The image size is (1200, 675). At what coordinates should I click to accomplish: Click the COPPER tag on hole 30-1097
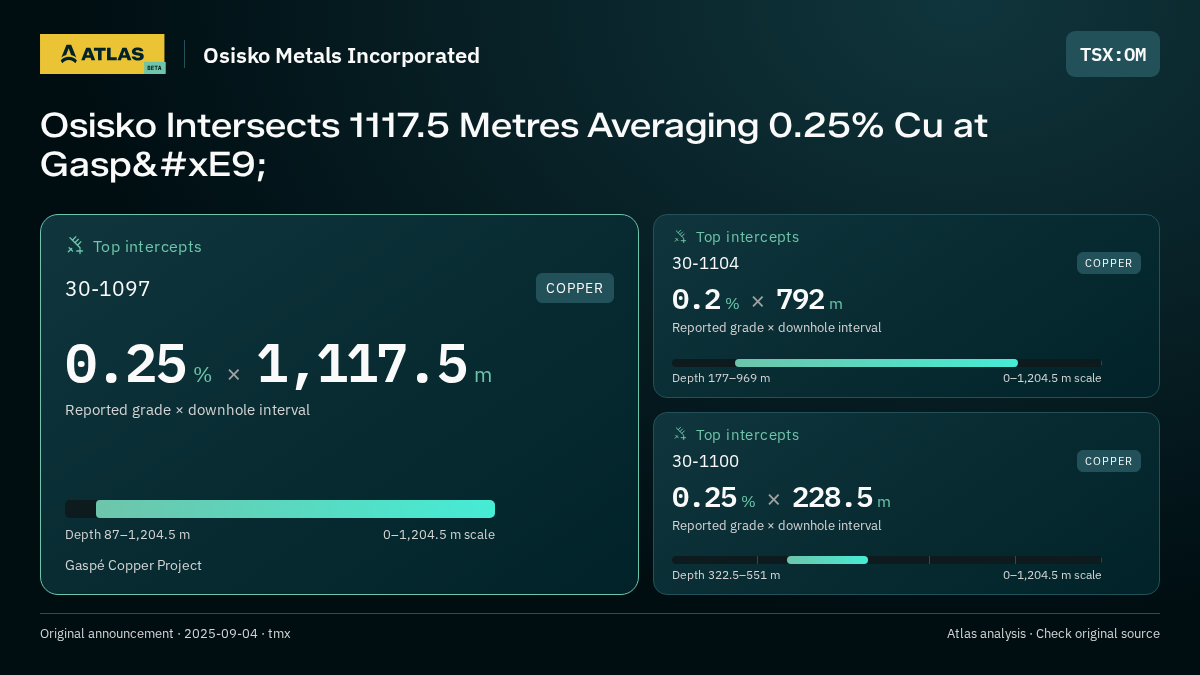tap(575, 288)
